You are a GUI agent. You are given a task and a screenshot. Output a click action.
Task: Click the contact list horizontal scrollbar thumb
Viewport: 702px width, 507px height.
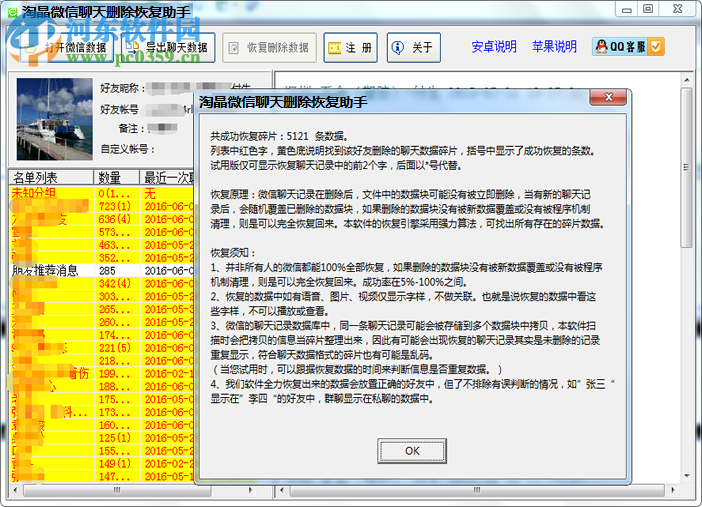[117, 490]
